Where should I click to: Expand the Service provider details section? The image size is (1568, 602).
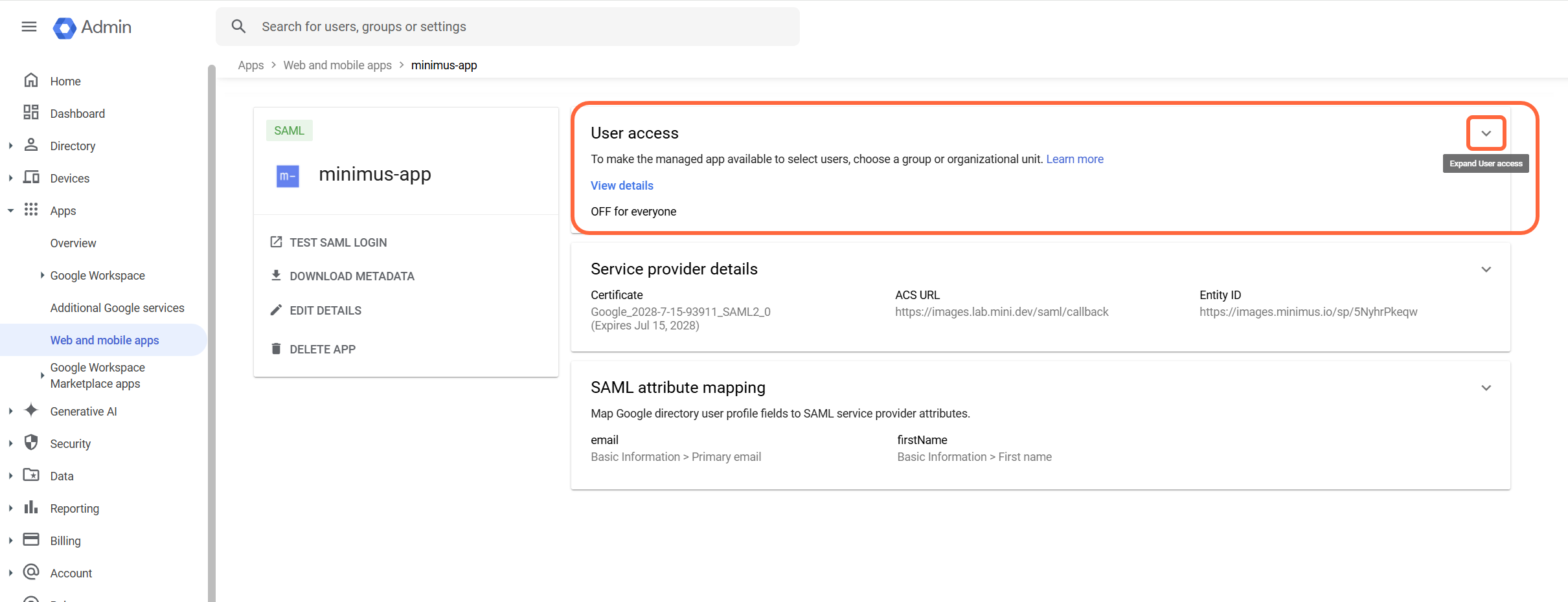click(x=1486, y=269)
